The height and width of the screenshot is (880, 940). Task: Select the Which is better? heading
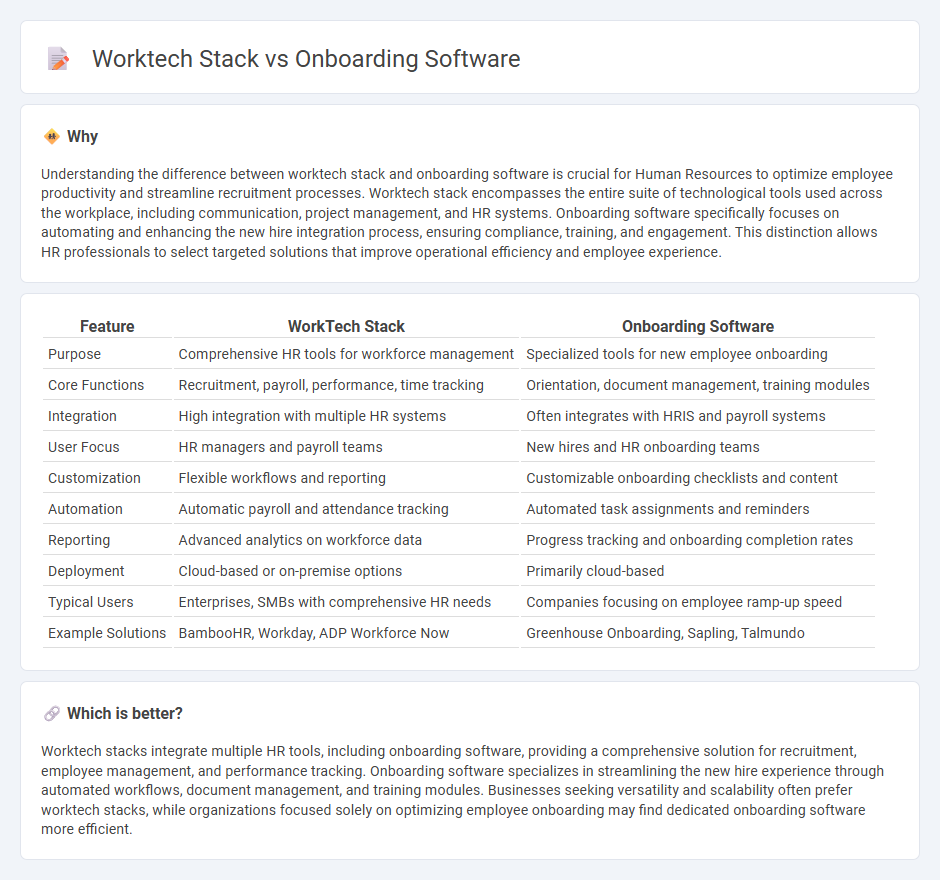pyautogui.click(x=125, y=713)
